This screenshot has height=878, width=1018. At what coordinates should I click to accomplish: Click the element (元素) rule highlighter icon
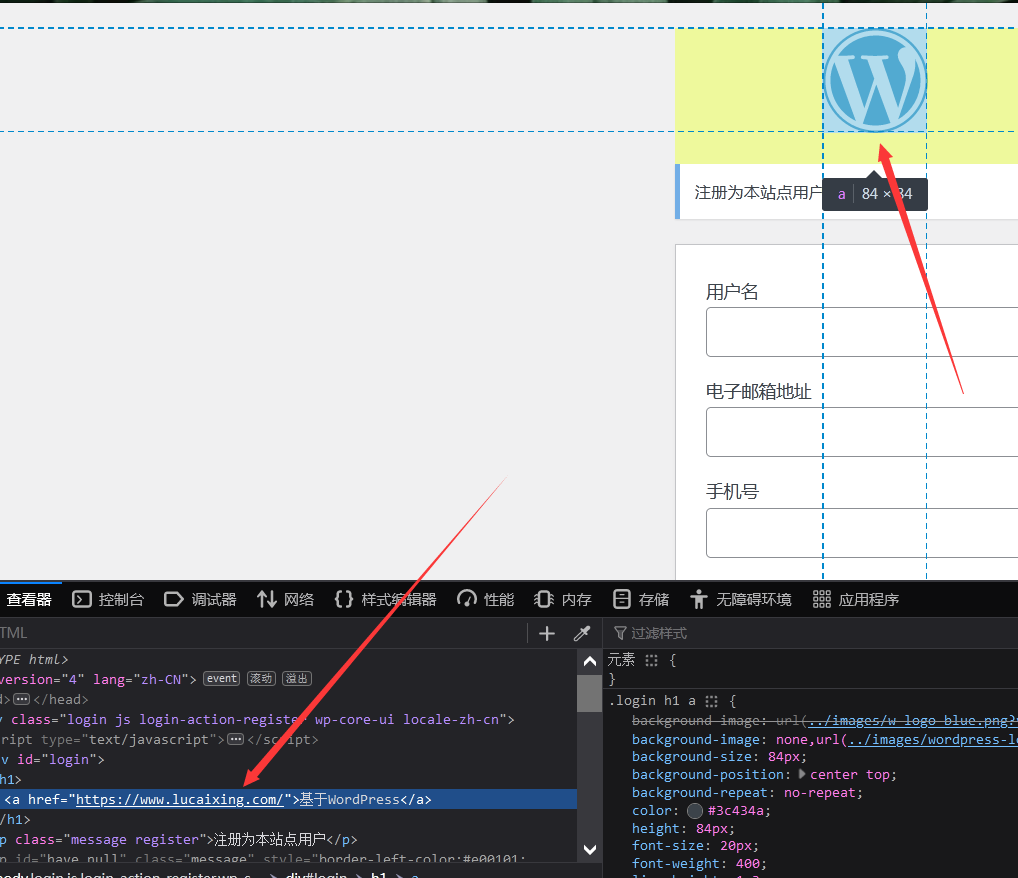click(x=651, y=660)
